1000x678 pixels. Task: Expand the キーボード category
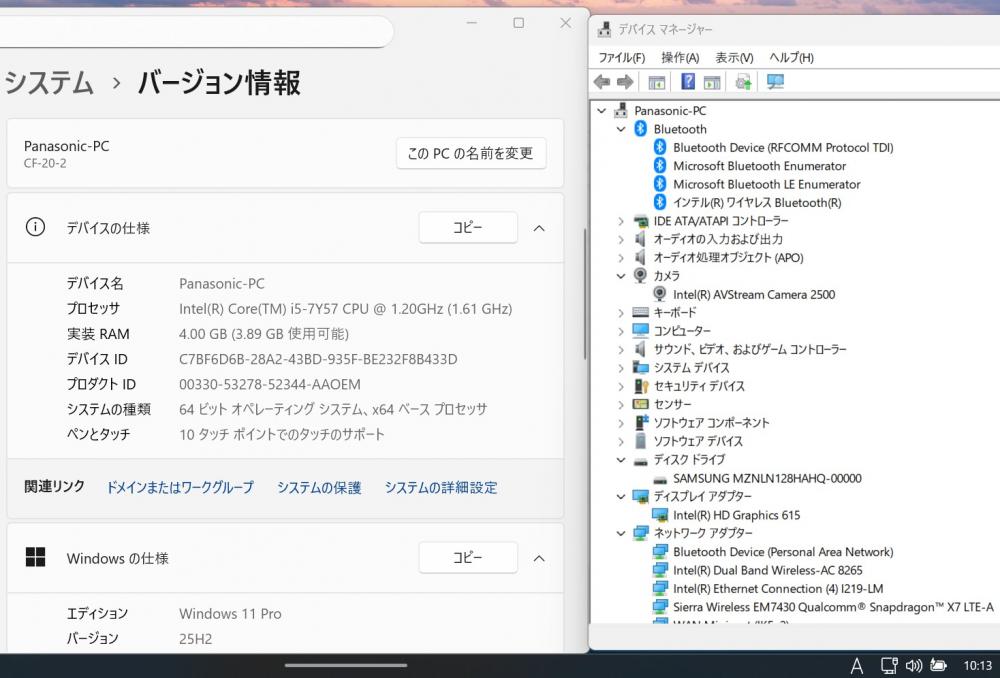pos(621,313)
